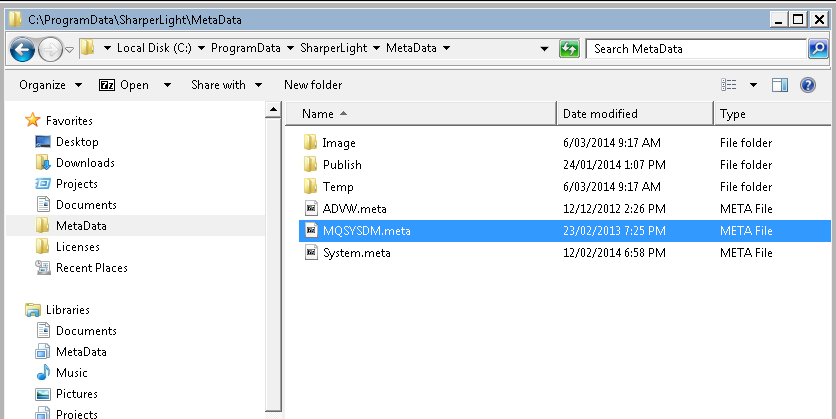Select the Temp folder icon
The width and height of the screenshot is (836, 419).
click(310, 186)
